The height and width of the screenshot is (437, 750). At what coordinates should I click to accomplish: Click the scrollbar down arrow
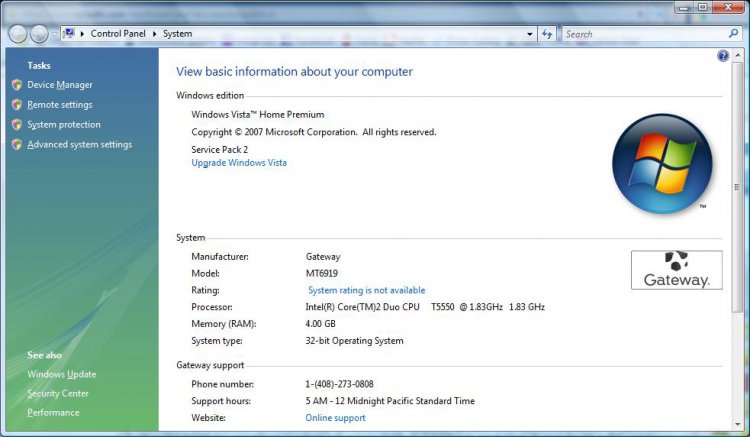[737, 424]
